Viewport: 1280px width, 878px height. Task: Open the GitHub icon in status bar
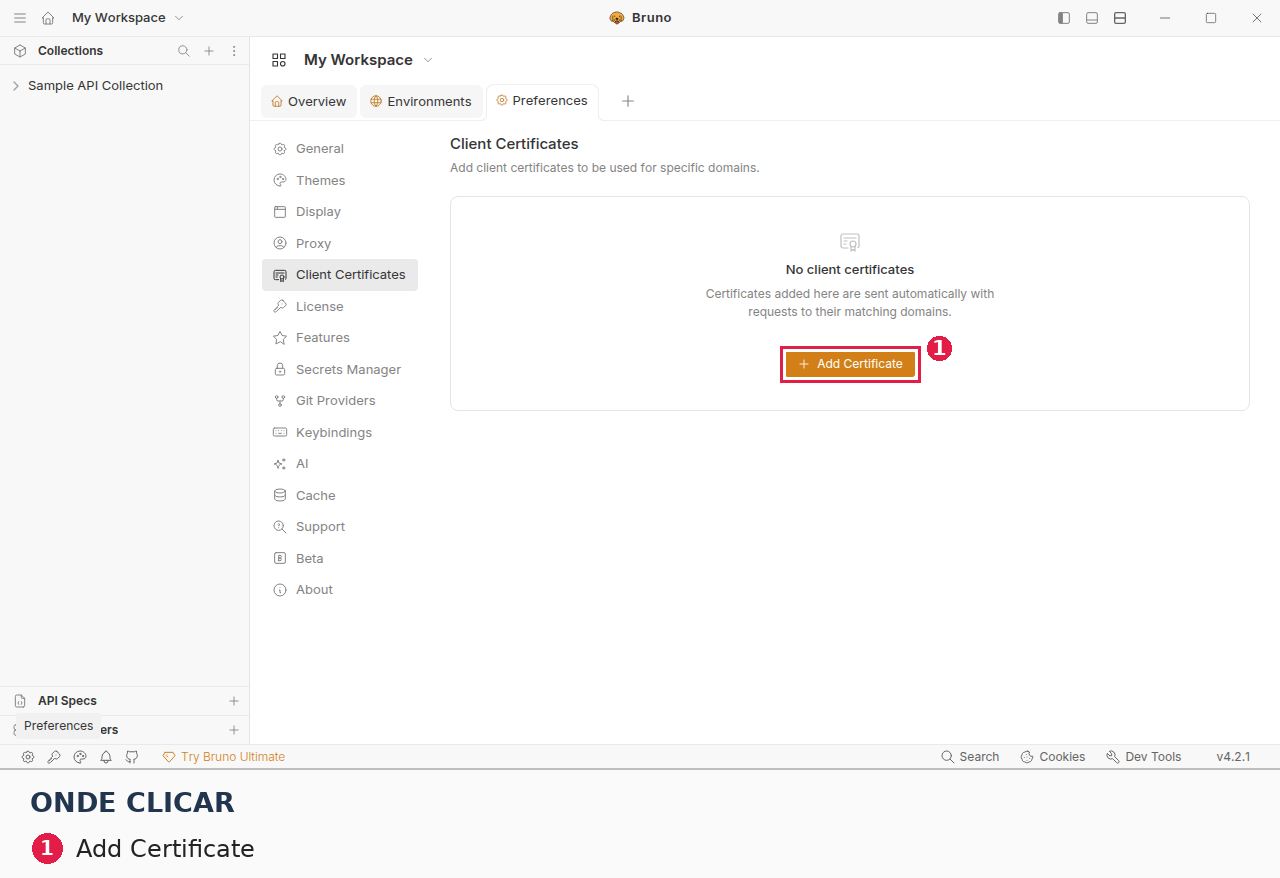coord(132,757)
